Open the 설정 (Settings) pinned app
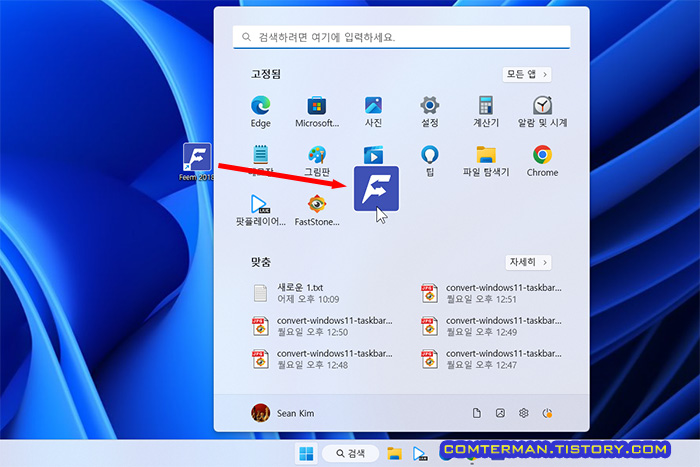 point(429,112)
